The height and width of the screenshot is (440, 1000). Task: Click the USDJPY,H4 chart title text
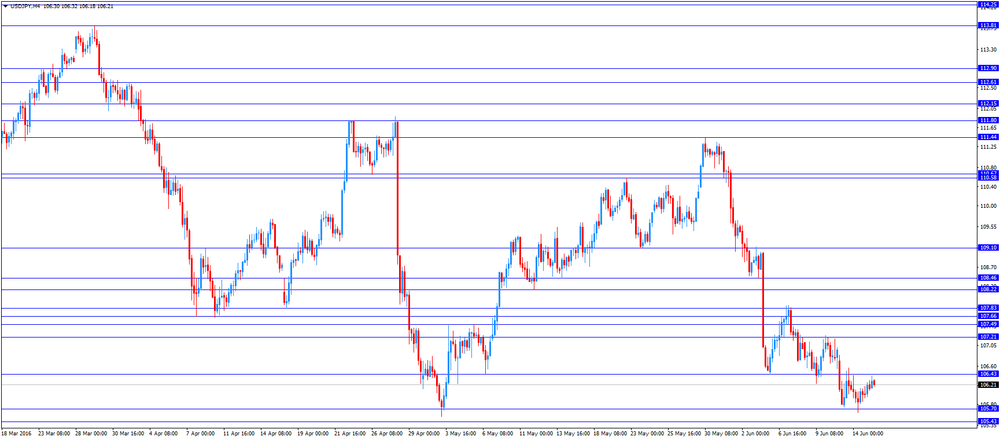tap(26, 6)
